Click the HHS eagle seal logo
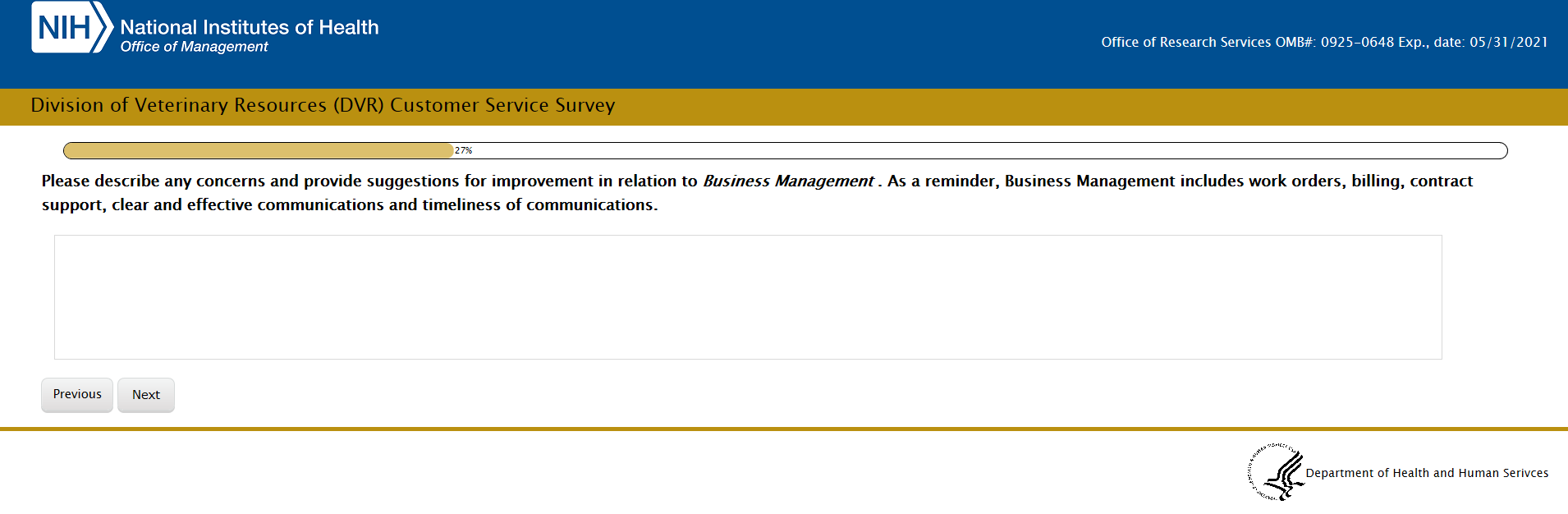 1277,472
